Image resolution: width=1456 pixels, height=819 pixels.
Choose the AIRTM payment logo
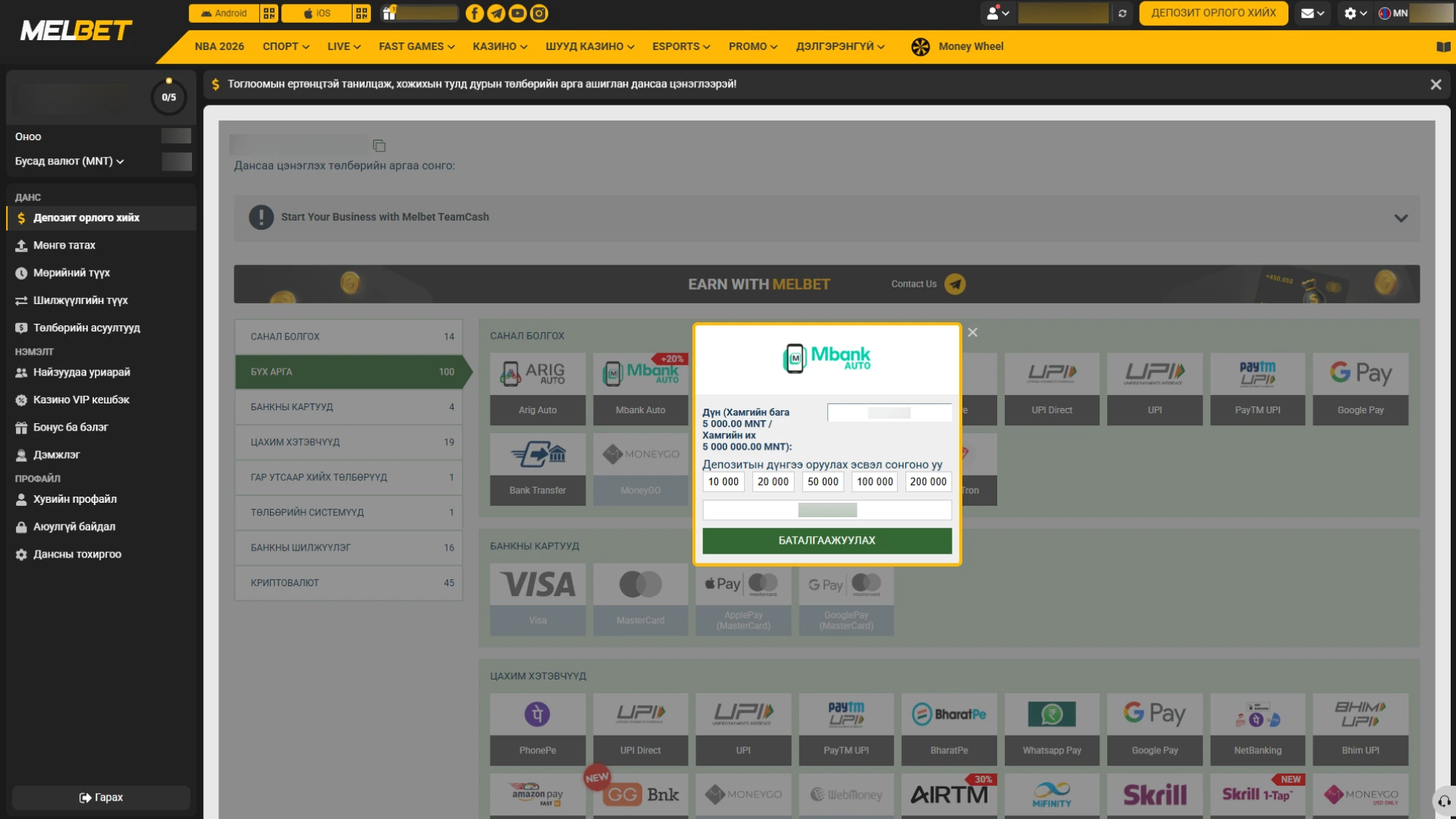click(x=949, y=795)
